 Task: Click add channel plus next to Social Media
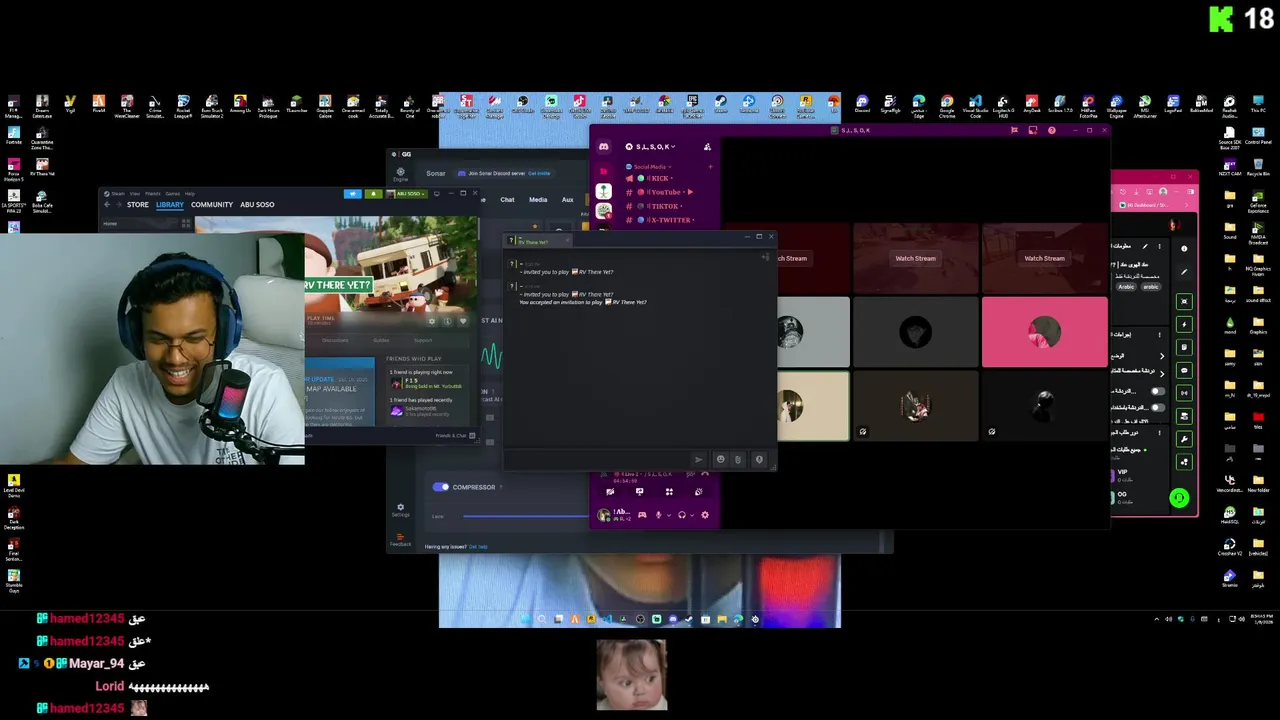point(710,167)
